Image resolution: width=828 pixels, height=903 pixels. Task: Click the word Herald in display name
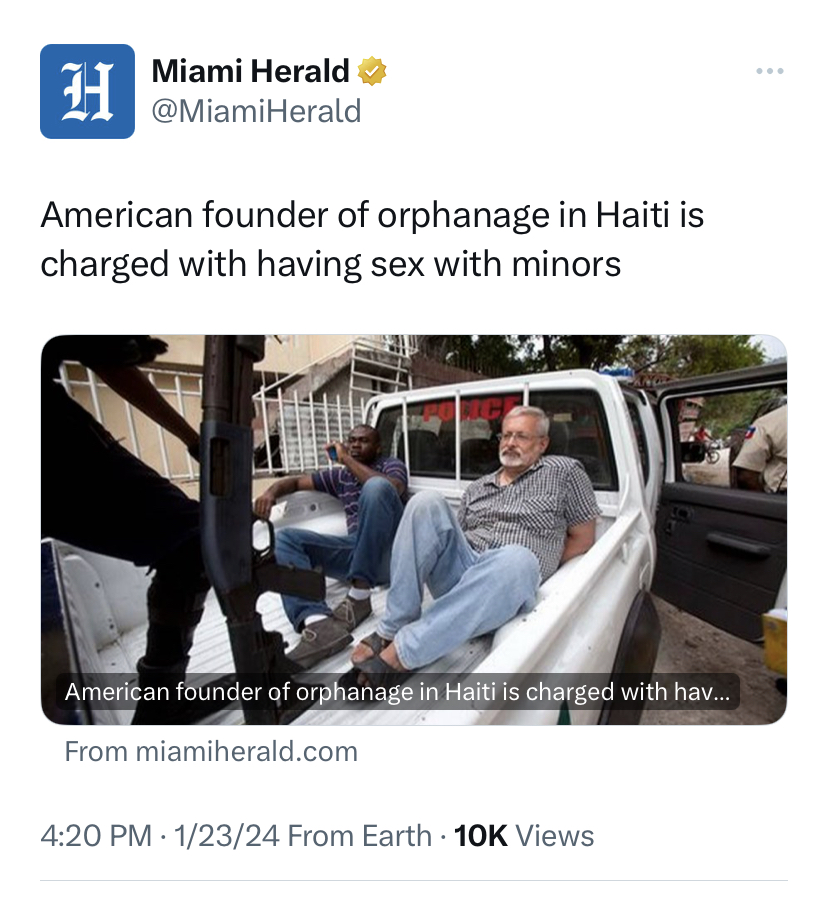(x=300, y=71)
